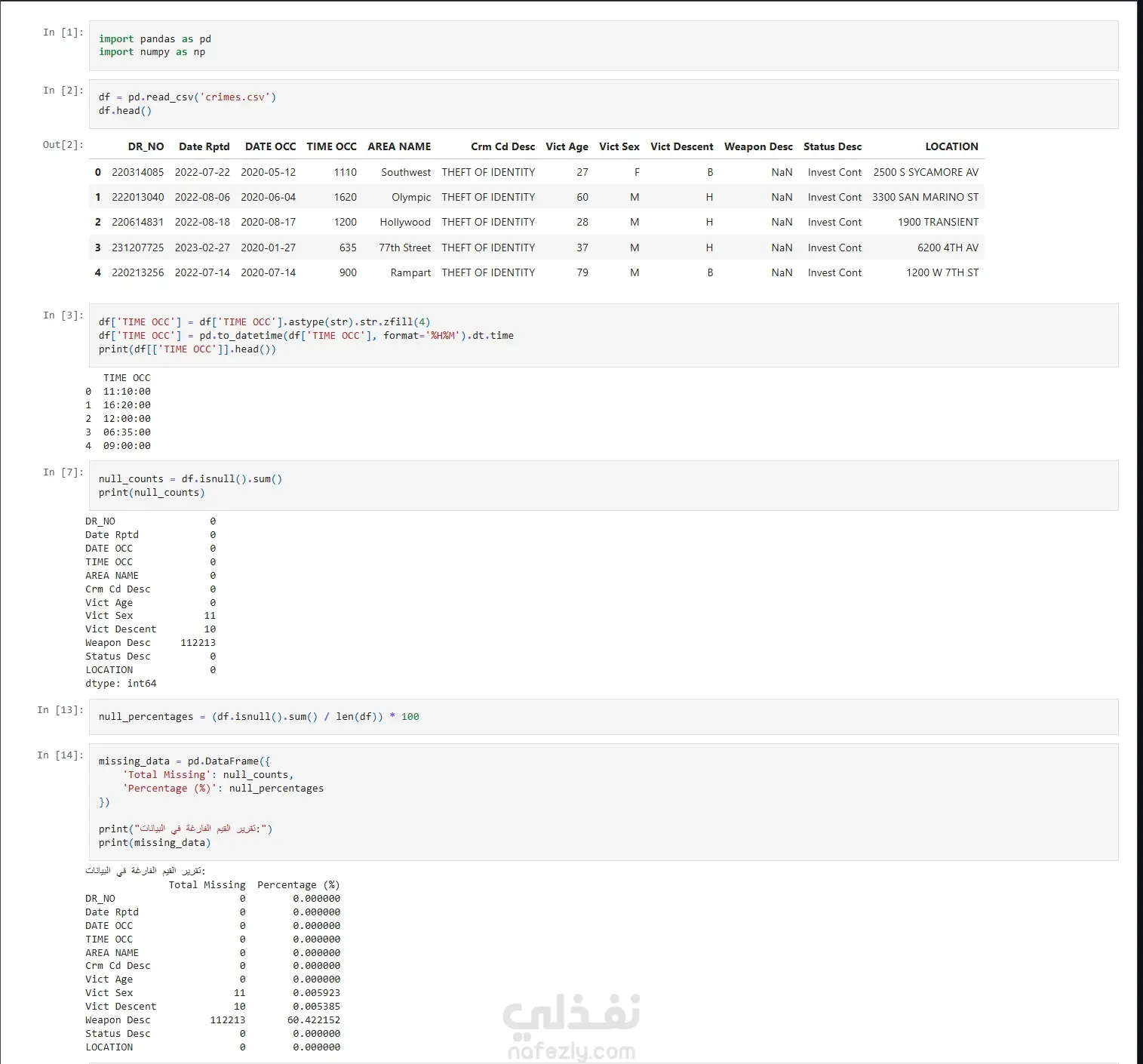This screenshot has width=1143, height=1064.
Task: Click the Status Desc column header
Action: click(x=832, y=146)
